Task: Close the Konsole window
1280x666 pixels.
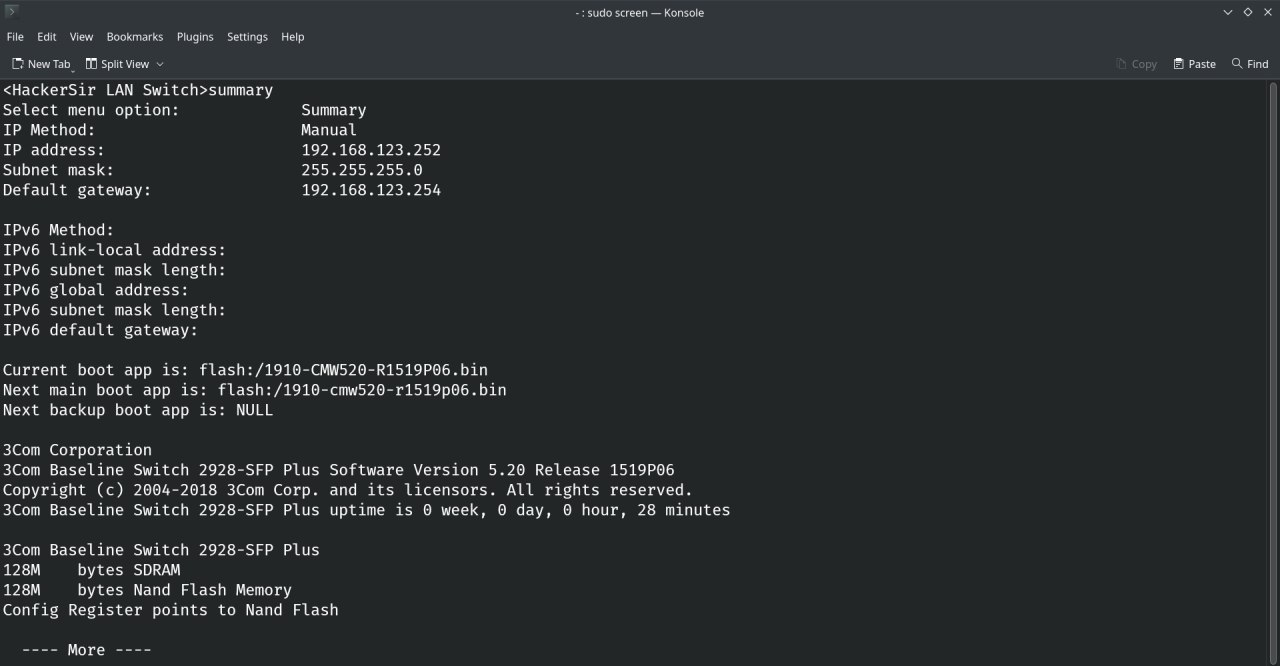Action: click(1267, 12)
